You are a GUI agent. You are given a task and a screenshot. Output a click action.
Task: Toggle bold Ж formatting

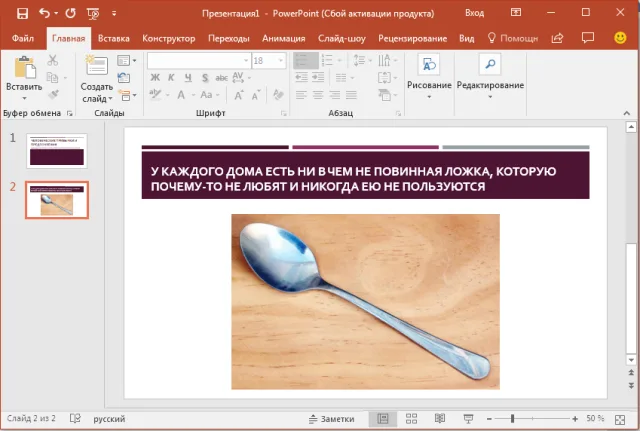(155, 78)
